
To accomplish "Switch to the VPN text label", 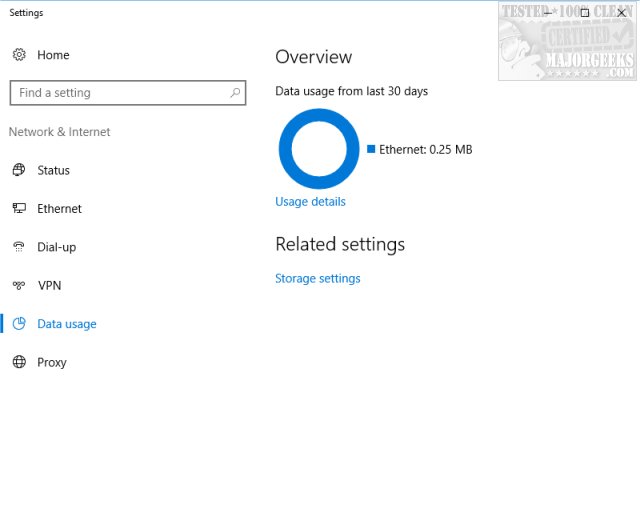I will (49, 286).
